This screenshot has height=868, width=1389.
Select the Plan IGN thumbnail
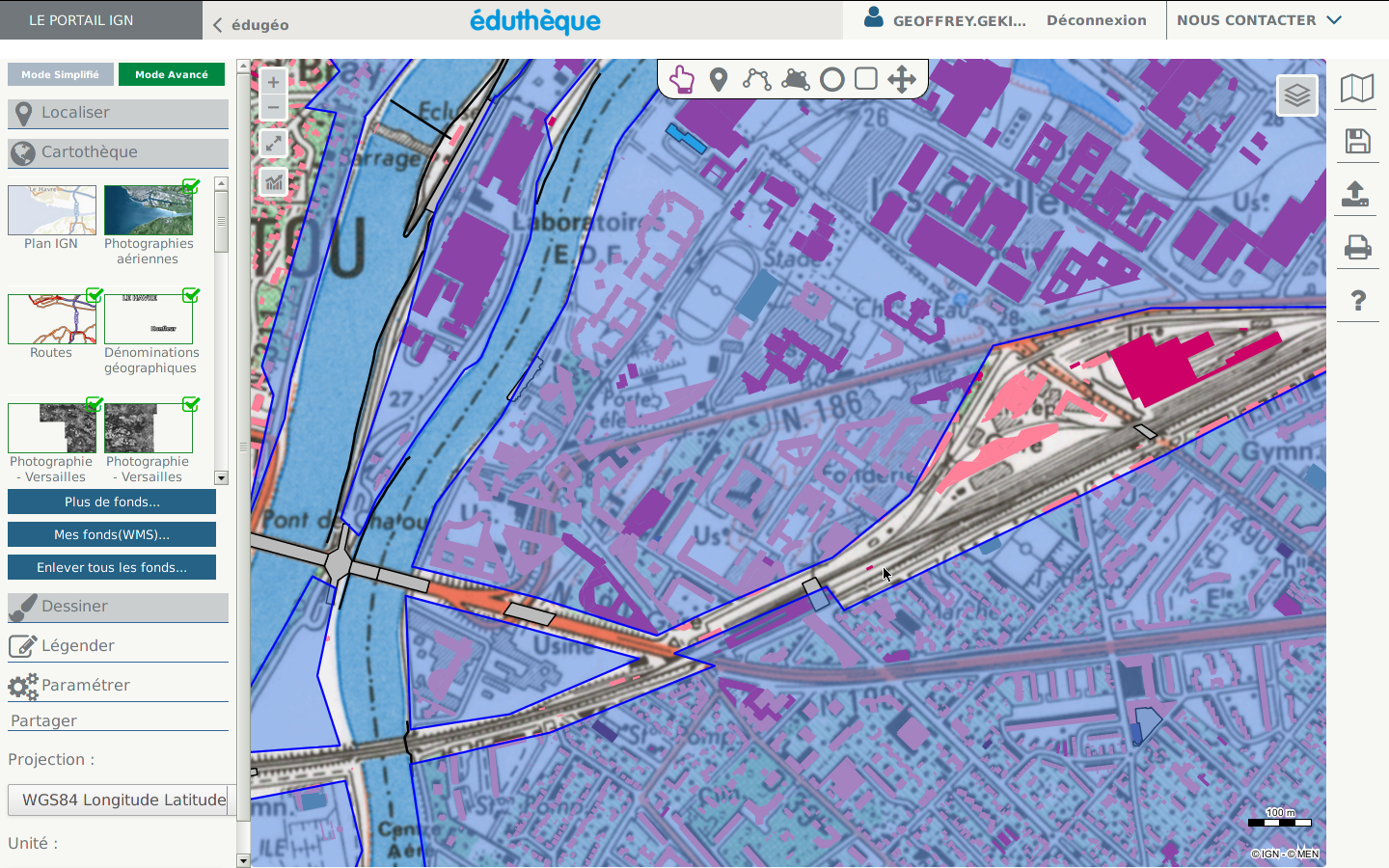tap(52, 211)
